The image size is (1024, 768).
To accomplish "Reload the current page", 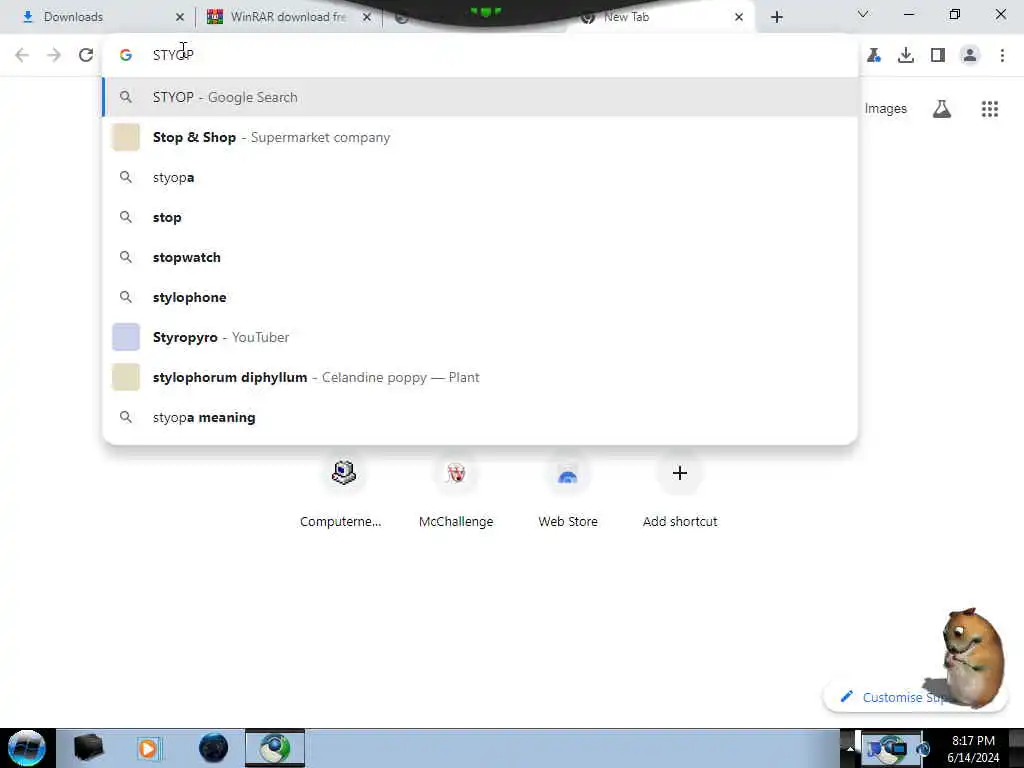I will (x=86, y=55).
